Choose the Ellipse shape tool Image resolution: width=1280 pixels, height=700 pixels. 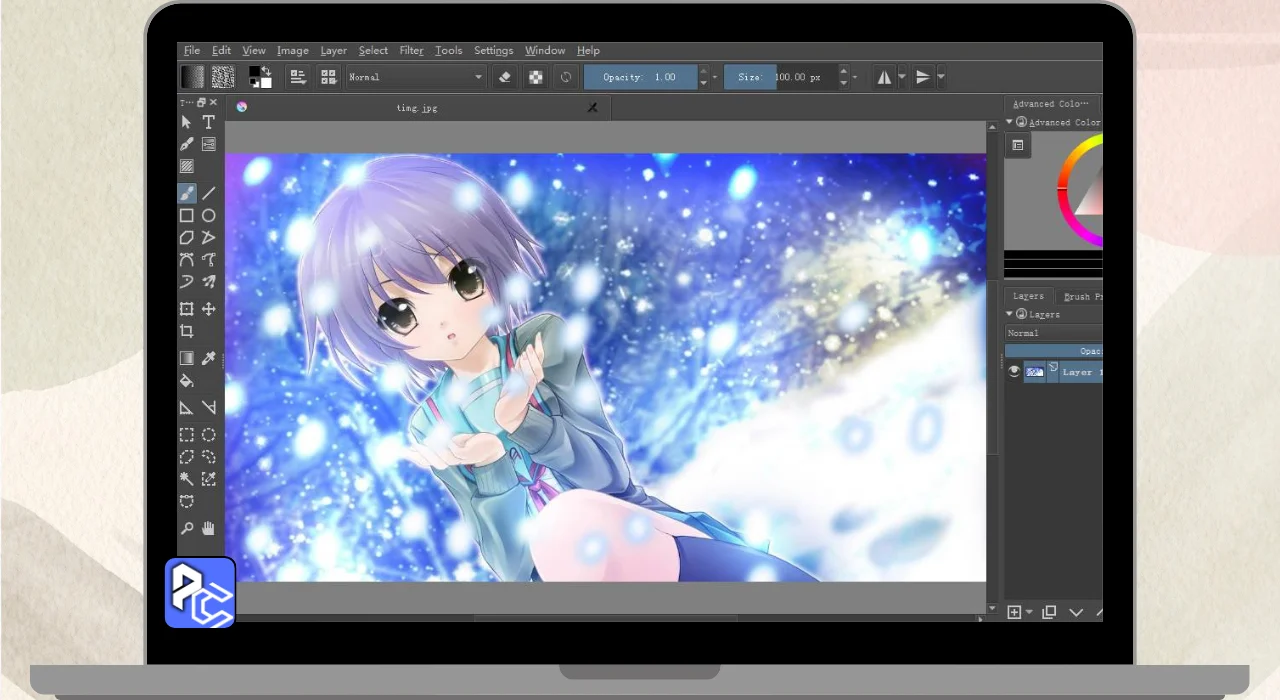[x=208, y=215]
